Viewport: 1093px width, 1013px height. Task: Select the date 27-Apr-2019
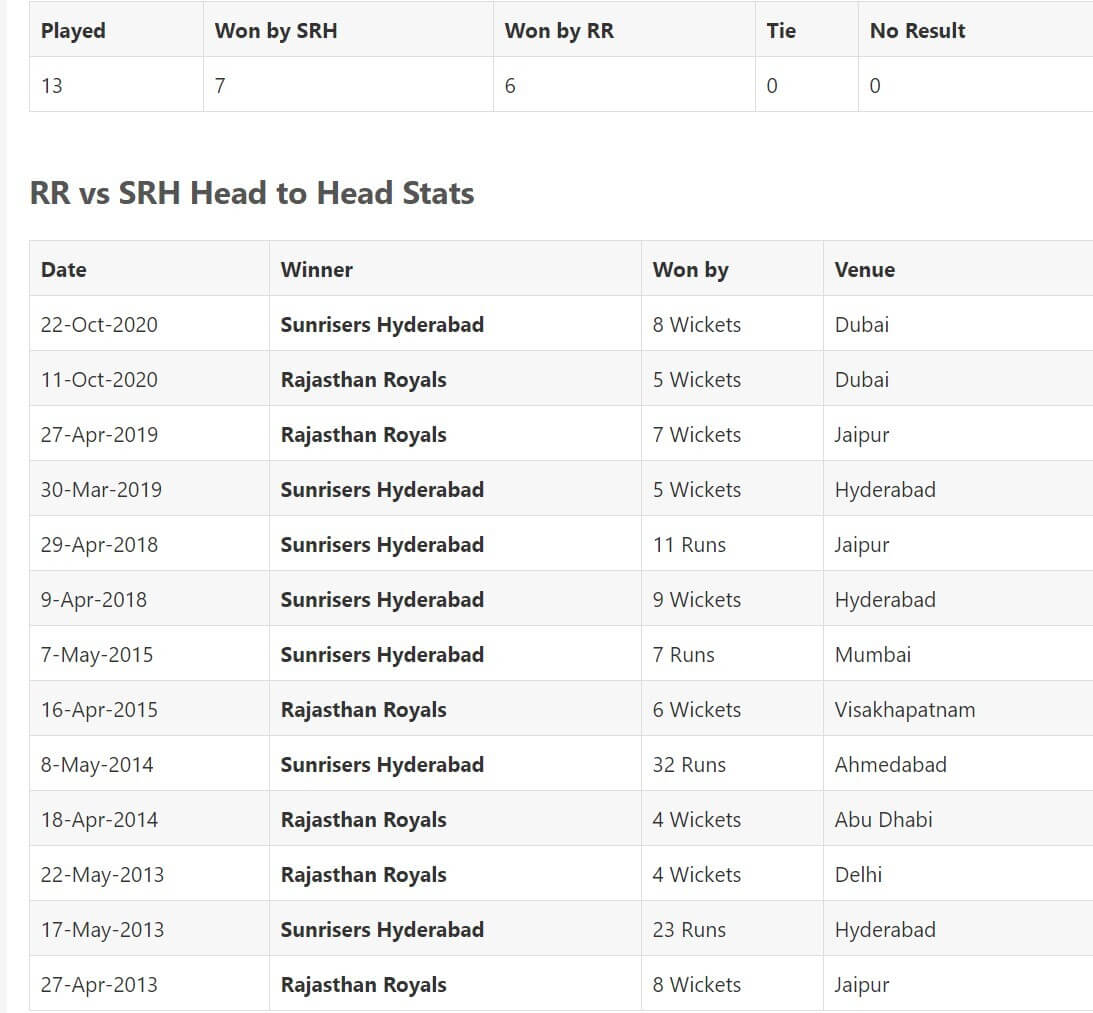click(x=99, y=435)
